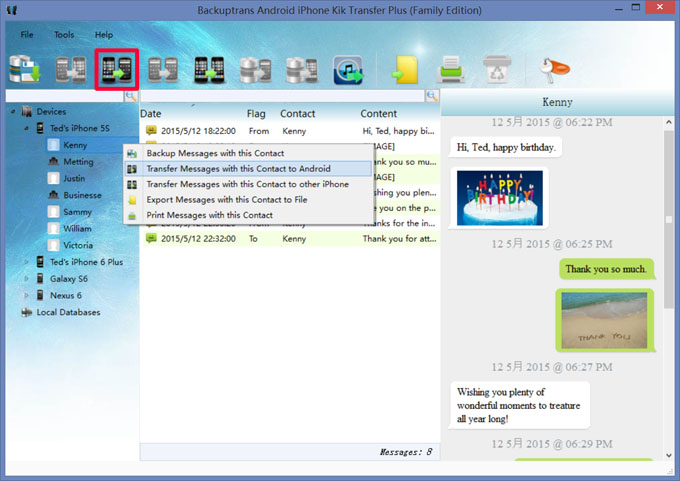
Task: Choose Transfer Messages with this Contact to Android
Action: click(x=248, y=169)
